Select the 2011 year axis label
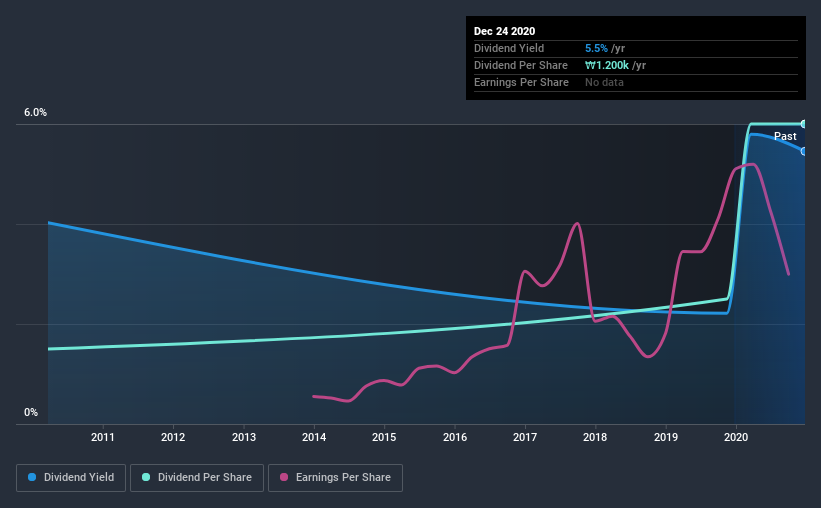821x508 pixels. point(103,437)
